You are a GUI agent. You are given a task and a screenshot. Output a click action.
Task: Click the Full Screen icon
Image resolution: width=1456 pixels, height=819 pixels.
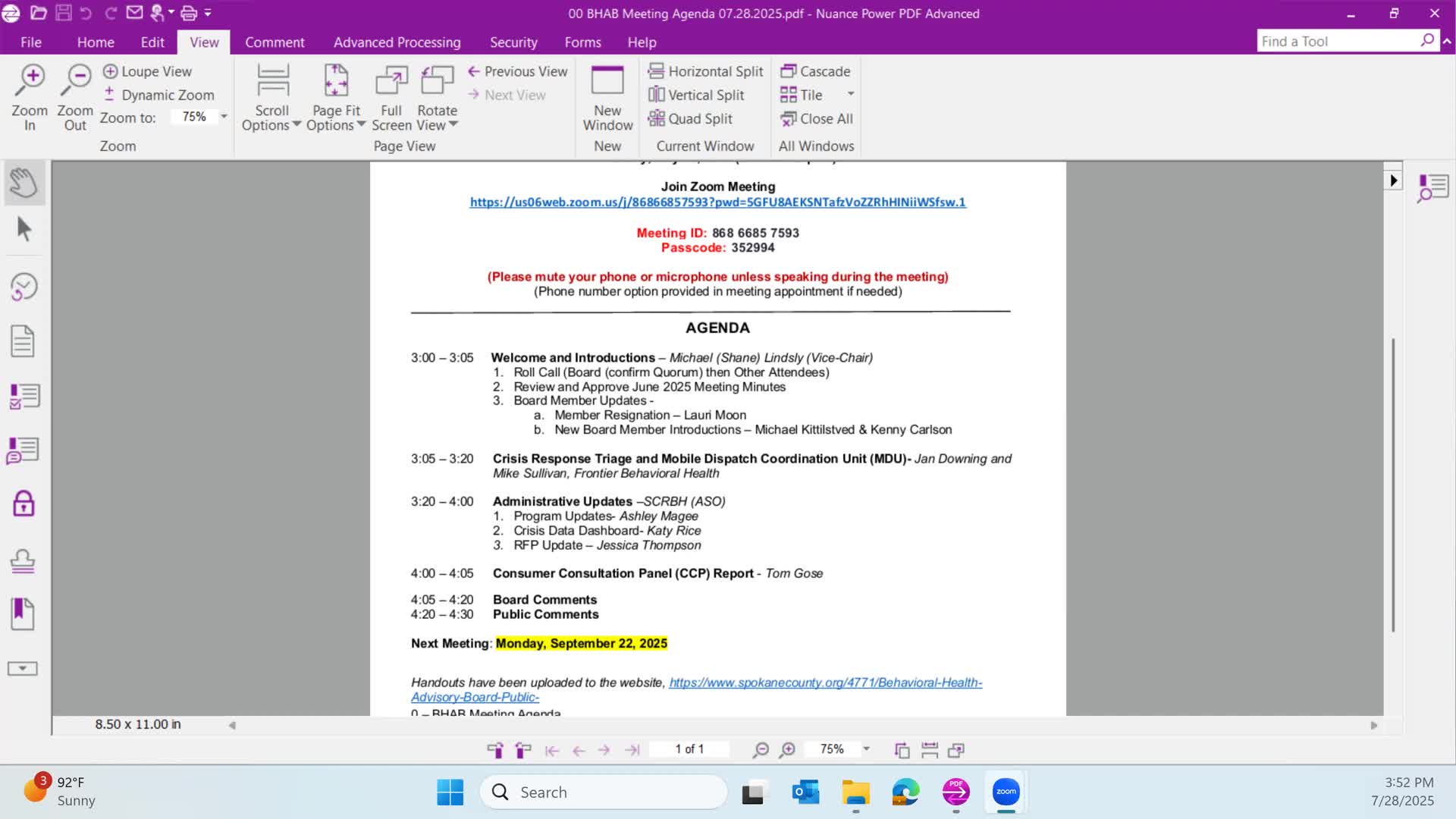[391, 97]
